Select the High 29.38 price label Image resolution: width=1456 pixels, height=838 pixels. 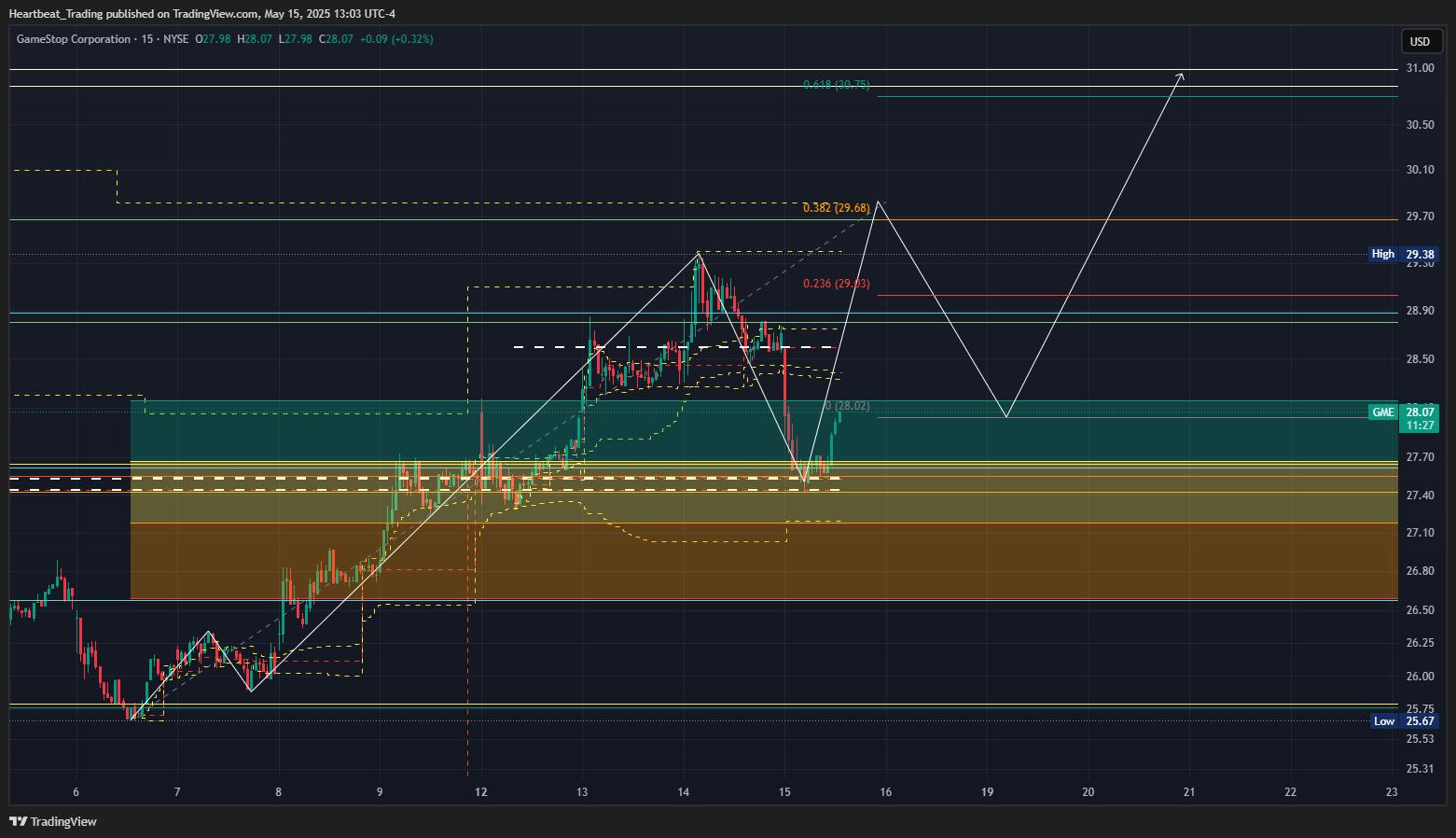coord(1403,254)
